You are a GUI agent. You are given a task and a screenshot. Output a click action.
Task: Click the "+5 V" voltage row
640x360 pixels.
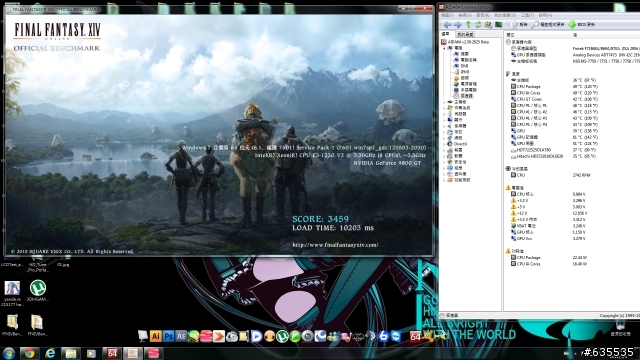pos(549,207)
